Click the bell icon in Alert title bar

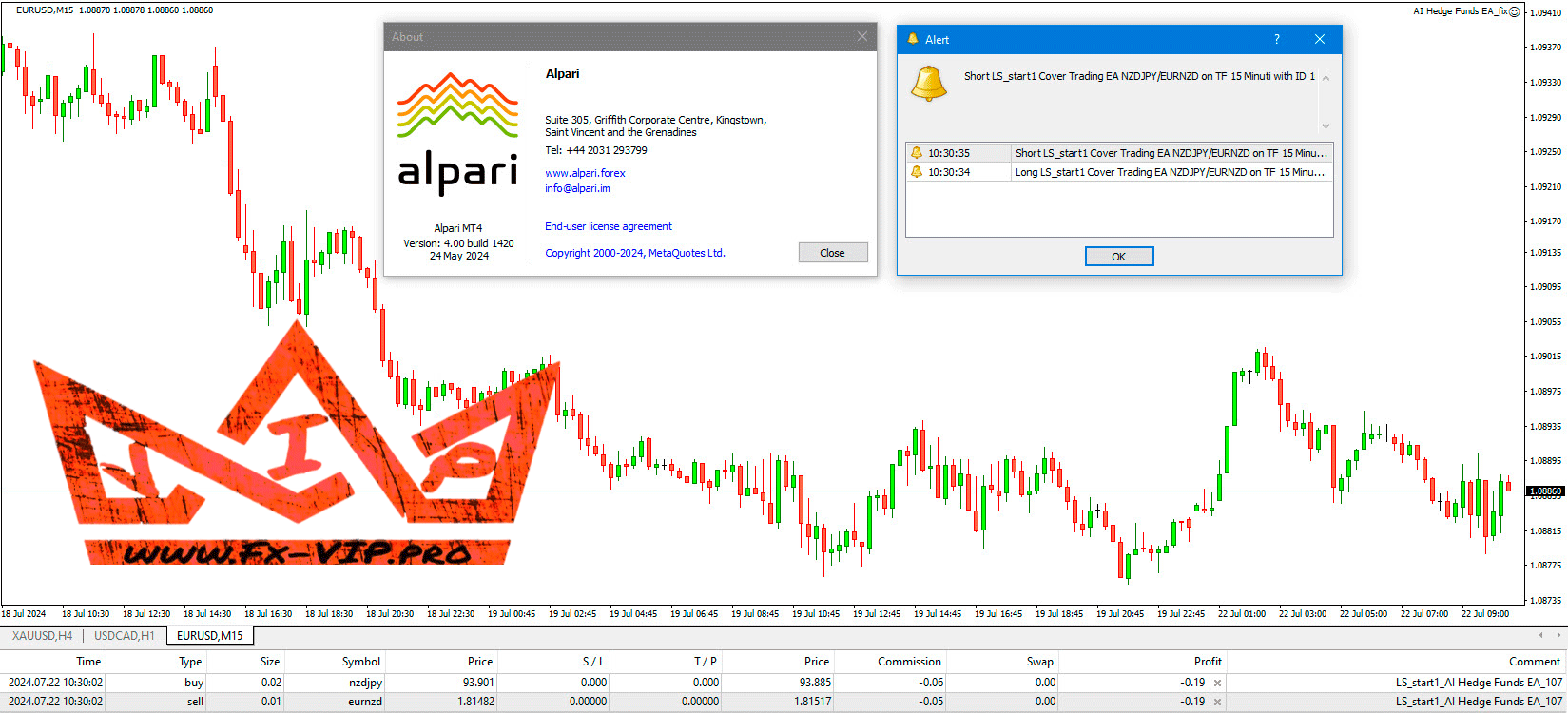click(913, 39)
